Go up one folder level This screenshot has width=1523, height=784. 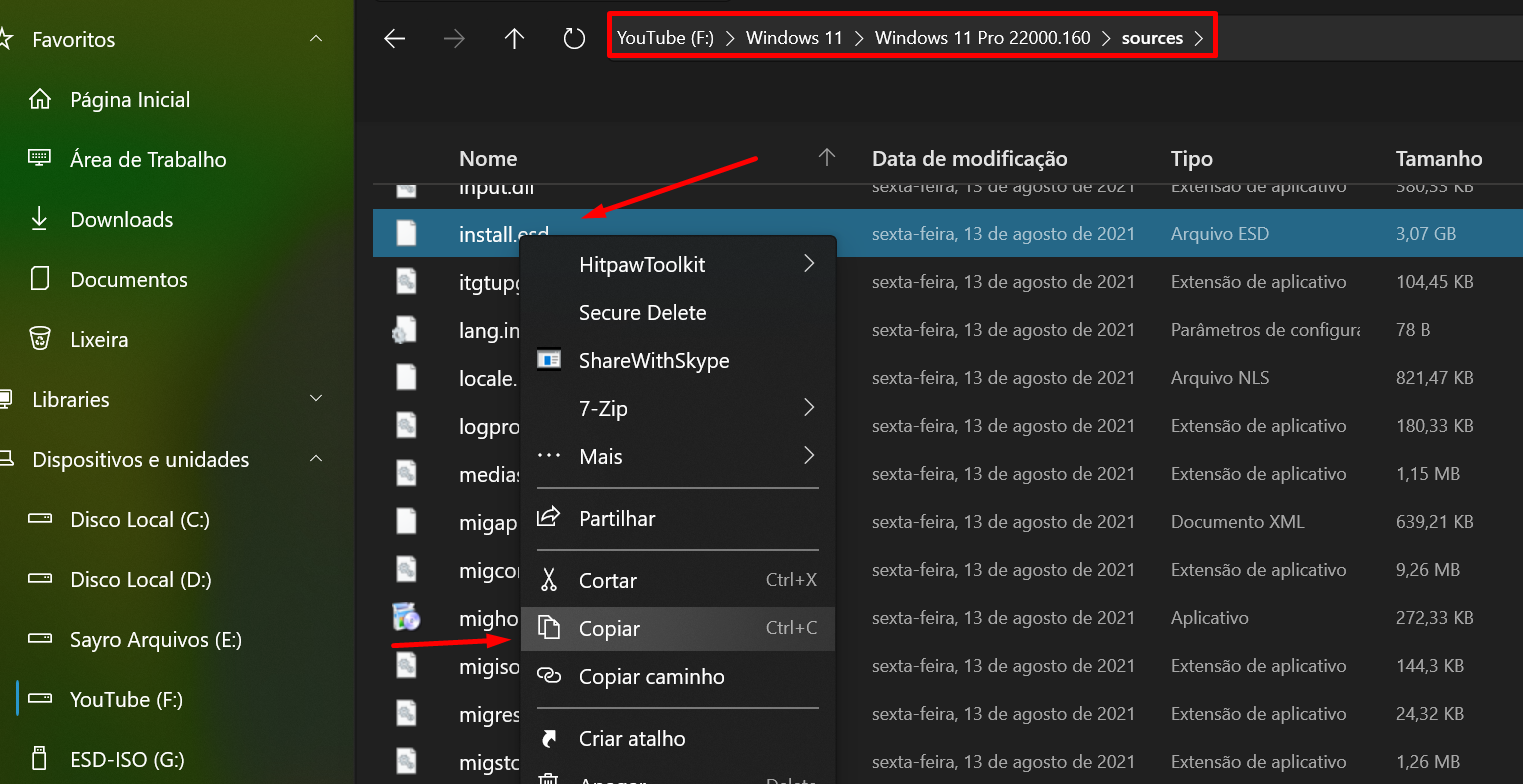pyautogui.click(x=514, y=39)
